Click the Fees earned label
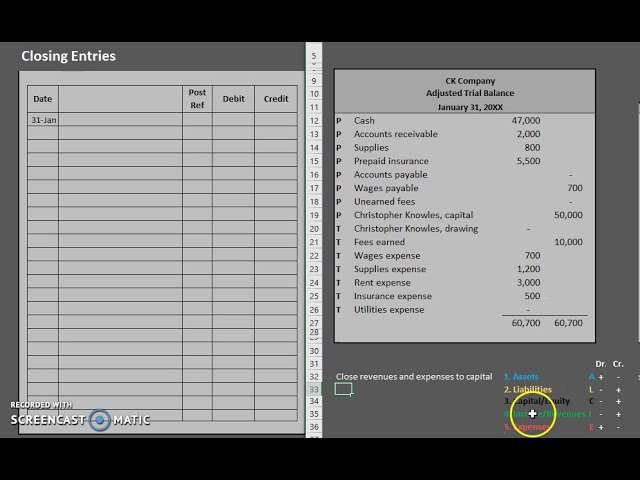 [x=379, y=242]
